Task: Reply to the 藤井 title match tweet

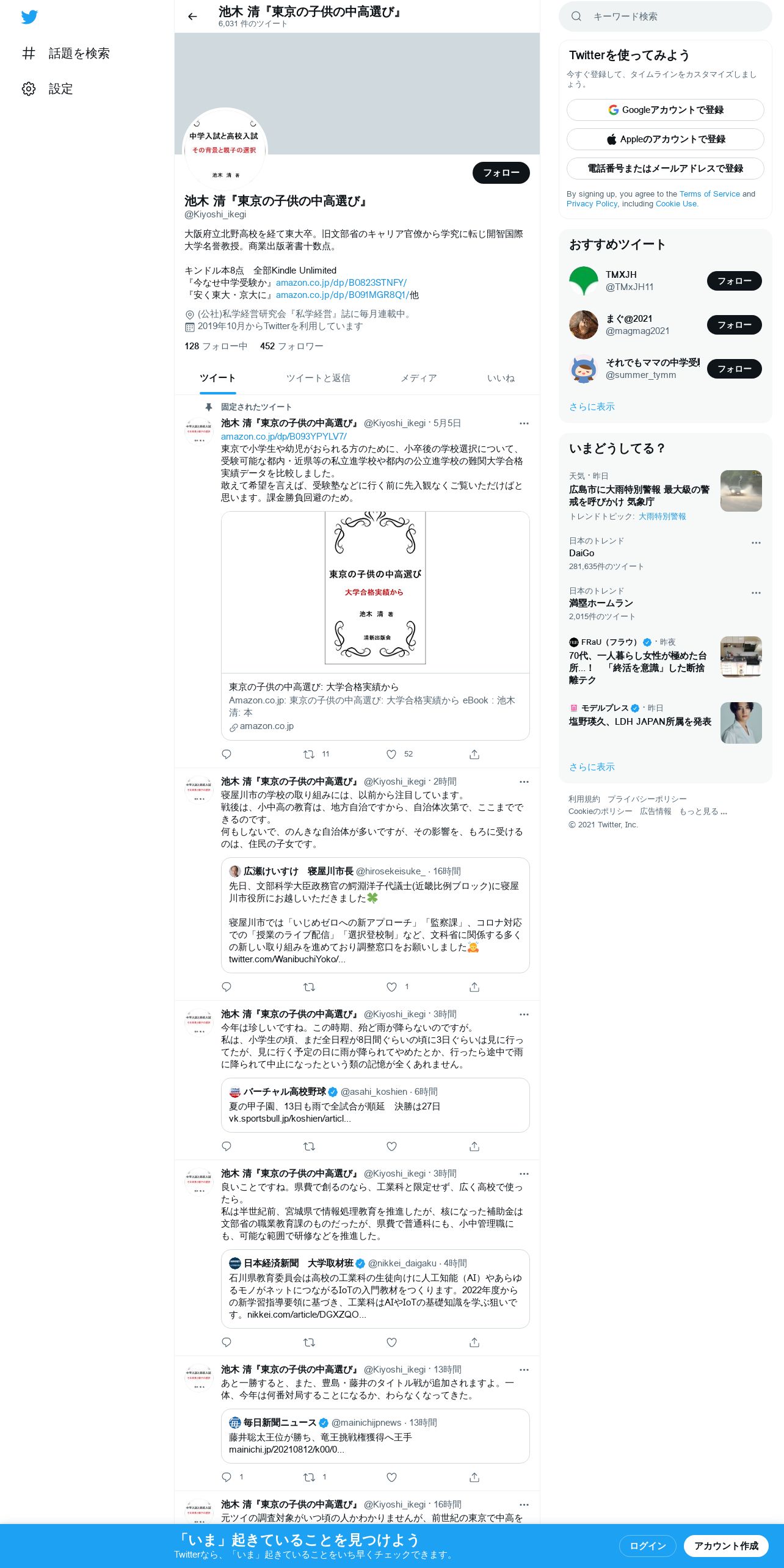Action: pos(227,1477)
